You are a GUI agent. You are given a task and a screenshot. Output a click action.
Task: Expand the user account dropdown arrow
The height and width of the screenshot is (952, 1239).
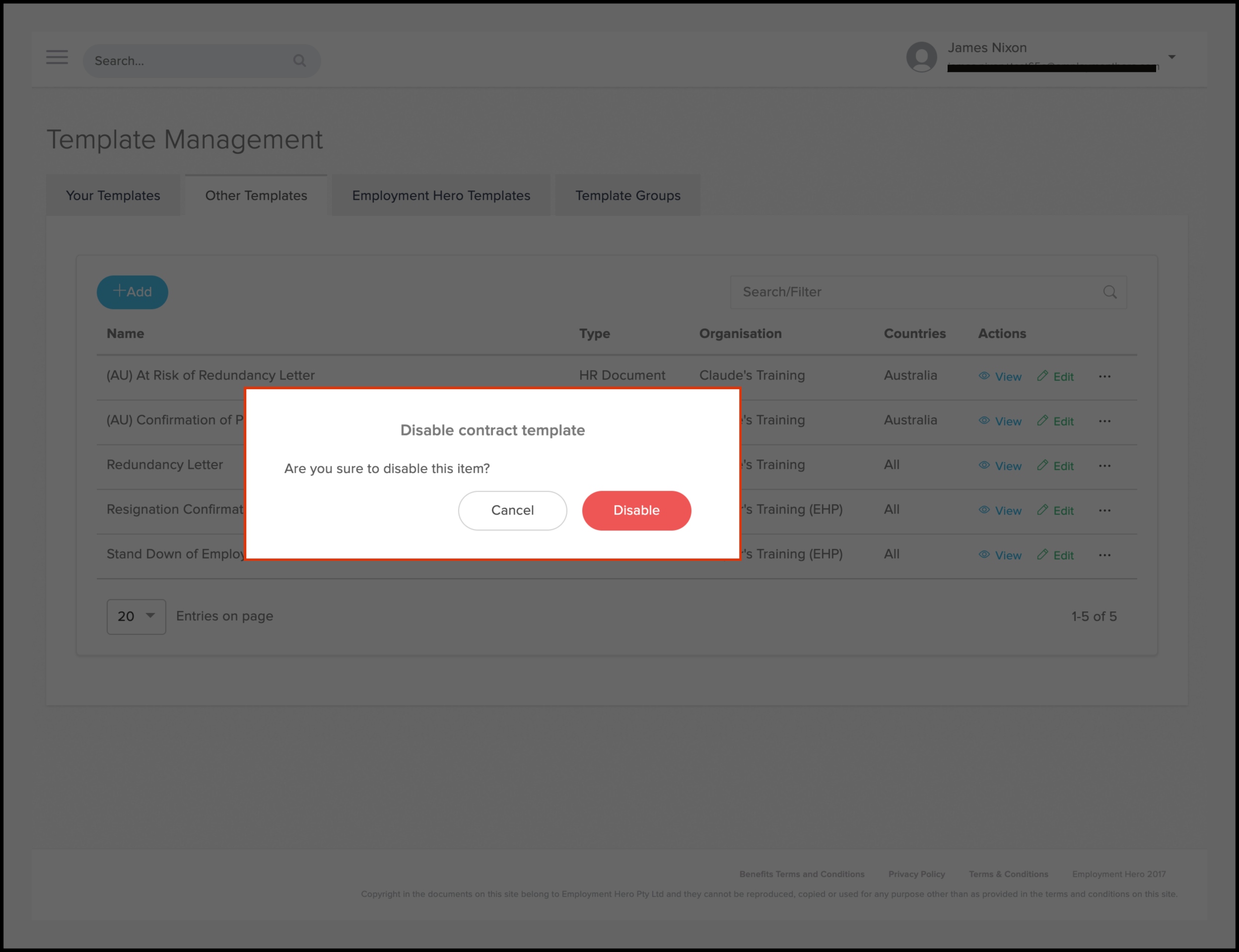(x=1171, y=57)
